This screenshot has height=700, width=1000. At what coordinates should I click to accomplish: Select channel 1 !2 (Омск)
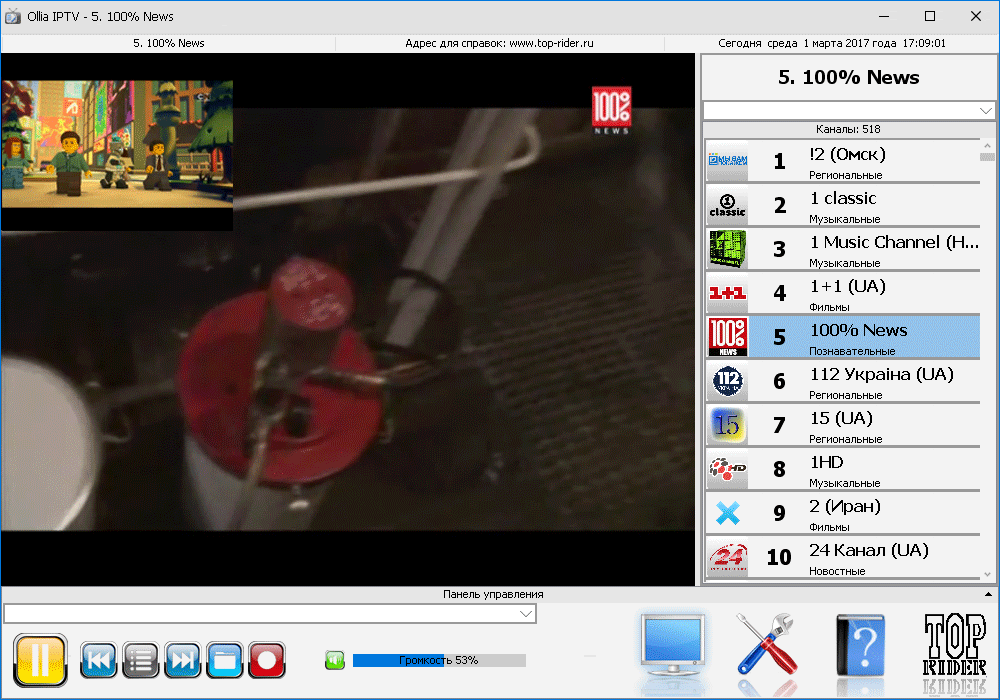pos(843,161)
